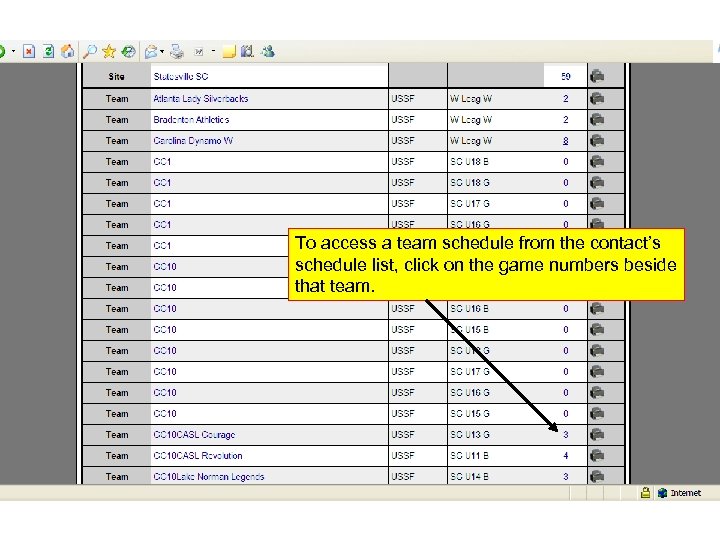Click game count 59 for Statesville SC
The width and height of the screenshot is (720, 540).
[566, 76]
